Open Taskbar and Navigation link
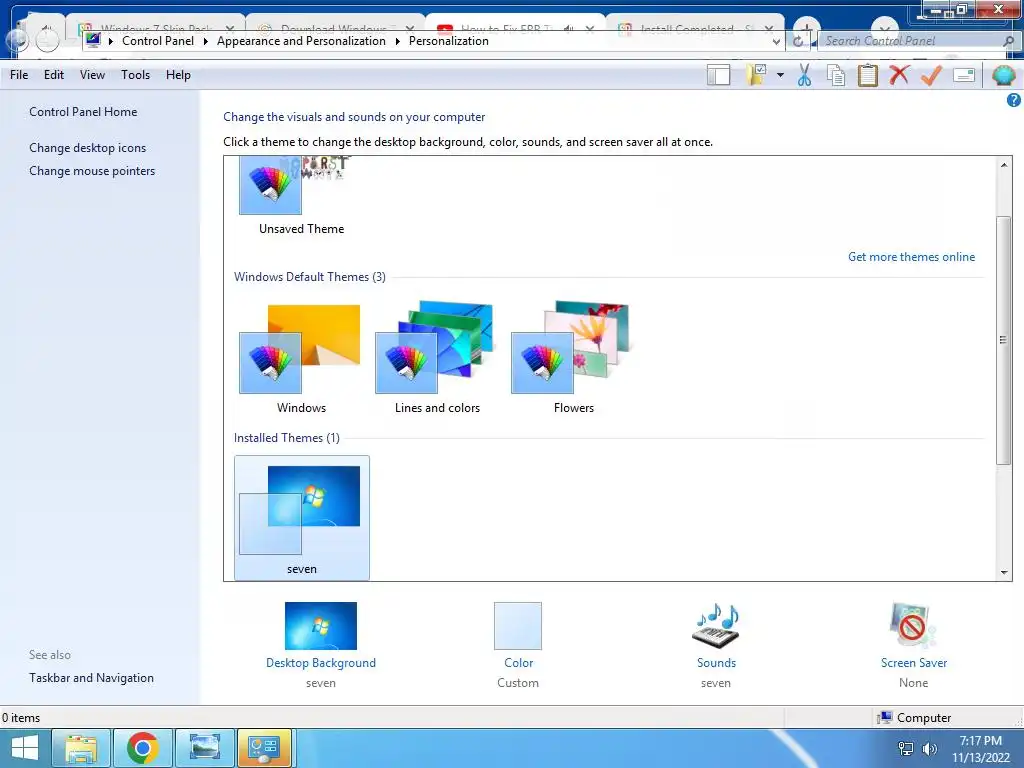The width and height of the screenshot is (1024, 768). (91, 678)
